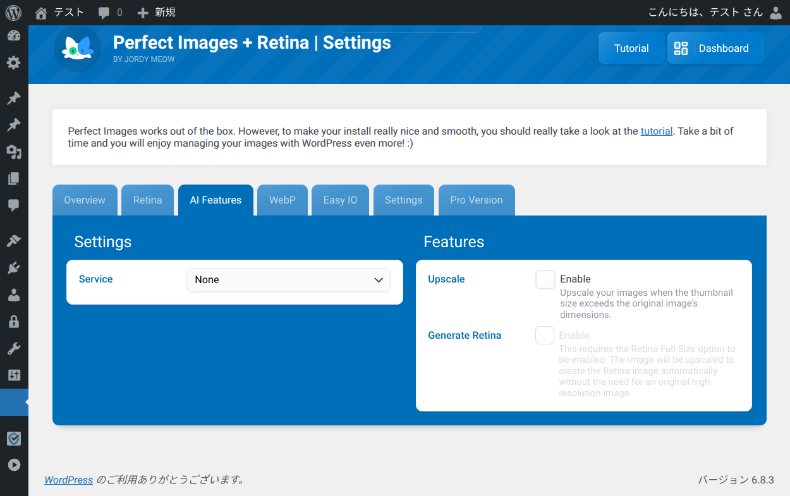Open the WordPress logo menu

tap(14, 13)
